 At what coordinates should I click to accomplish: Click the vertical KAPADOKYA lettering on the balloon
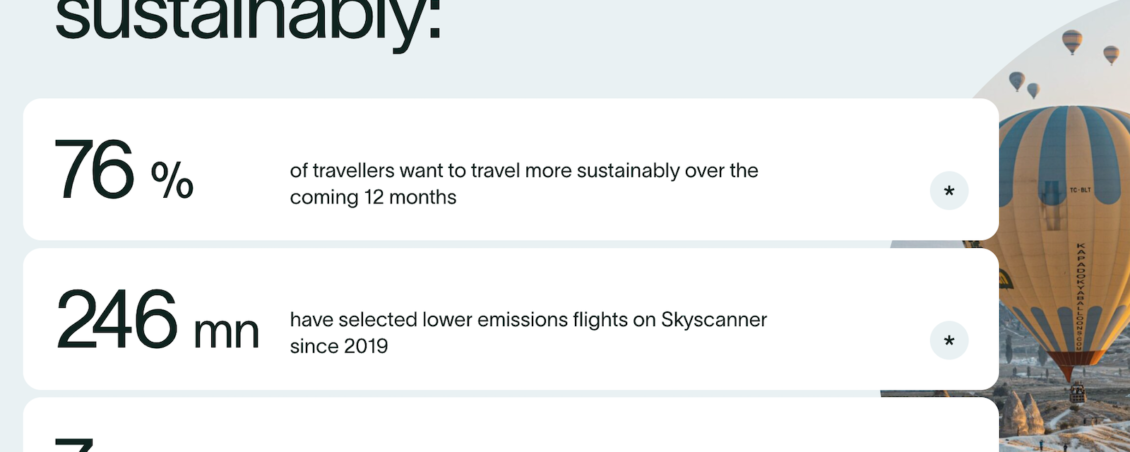point(1080,296)
